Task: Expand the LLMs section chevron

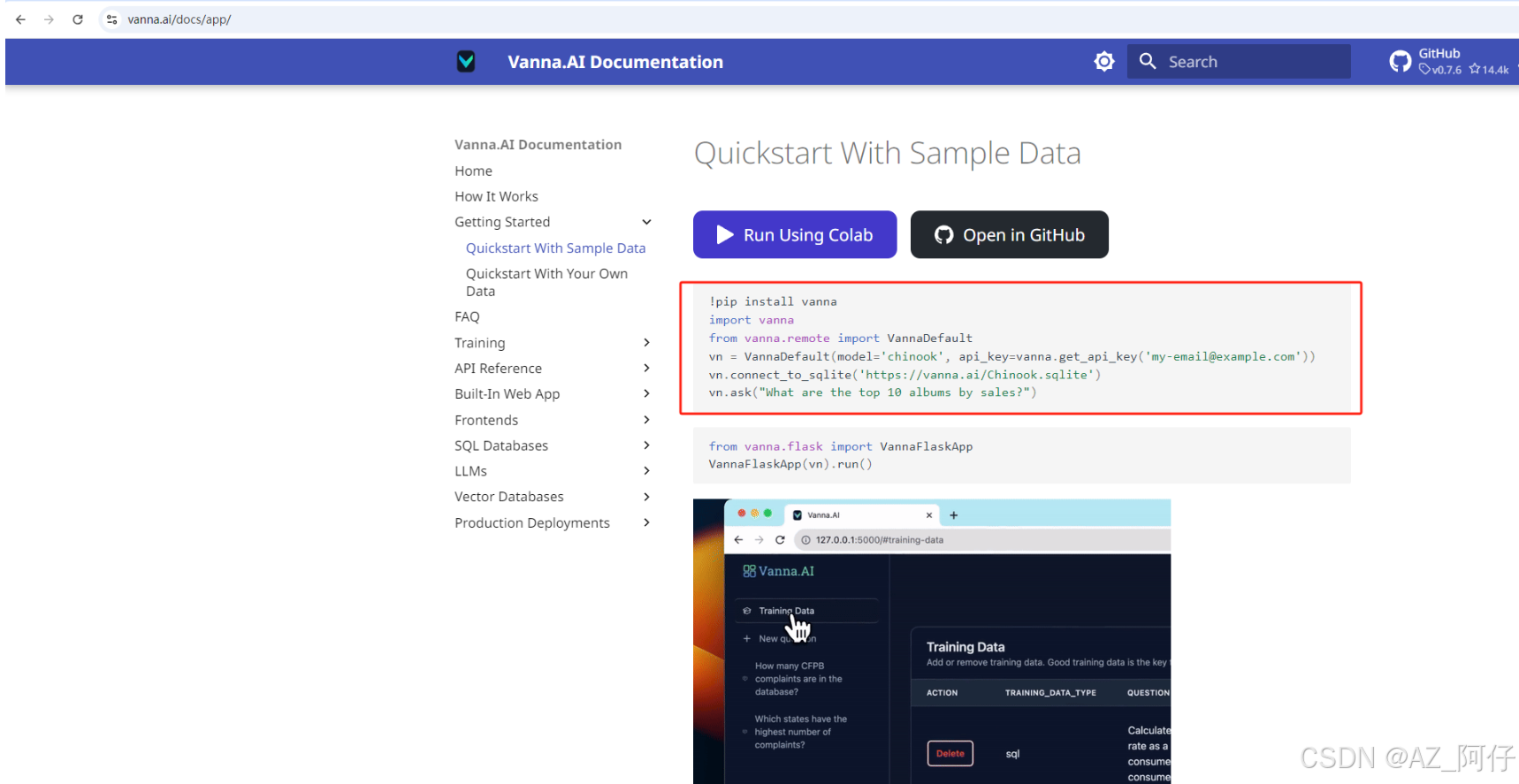Action: (646, 471)
